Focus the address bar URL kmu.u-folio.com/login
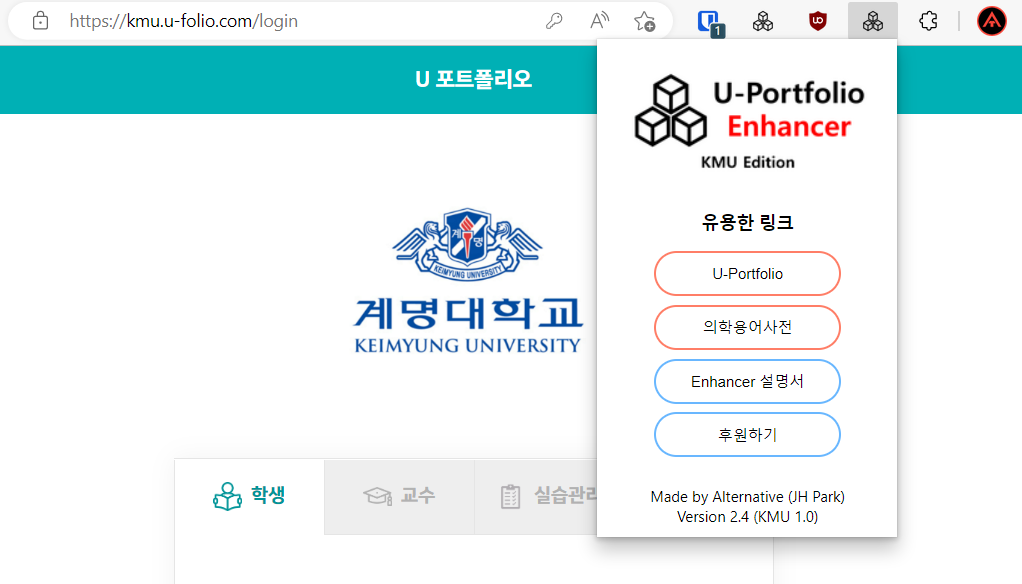The width and height of the screenshot is (1022, 584). click(184, 21)
